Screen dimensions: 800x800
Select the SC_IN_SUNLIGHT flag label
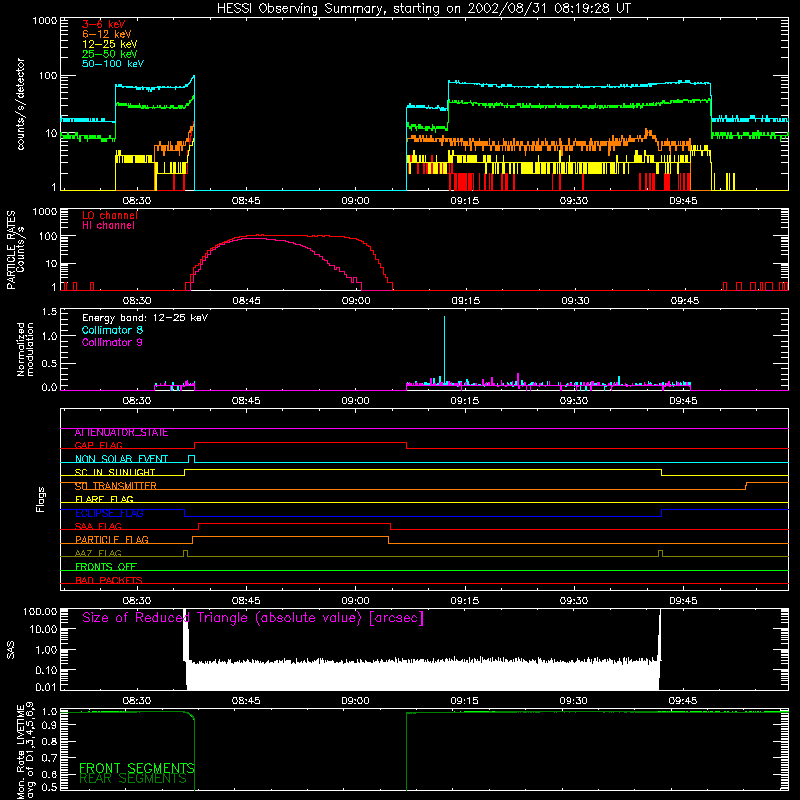114,473
